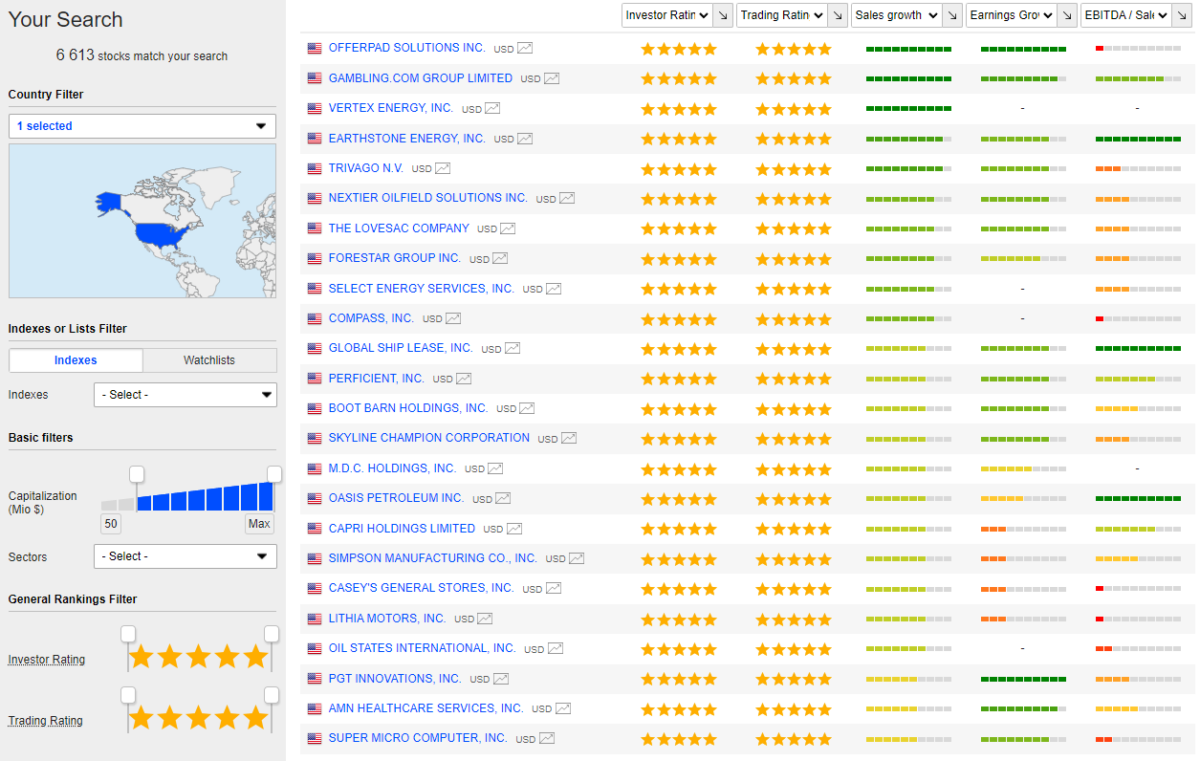Click the sort arrow beside EBITDA / Sales

(x=1181, y=15)
